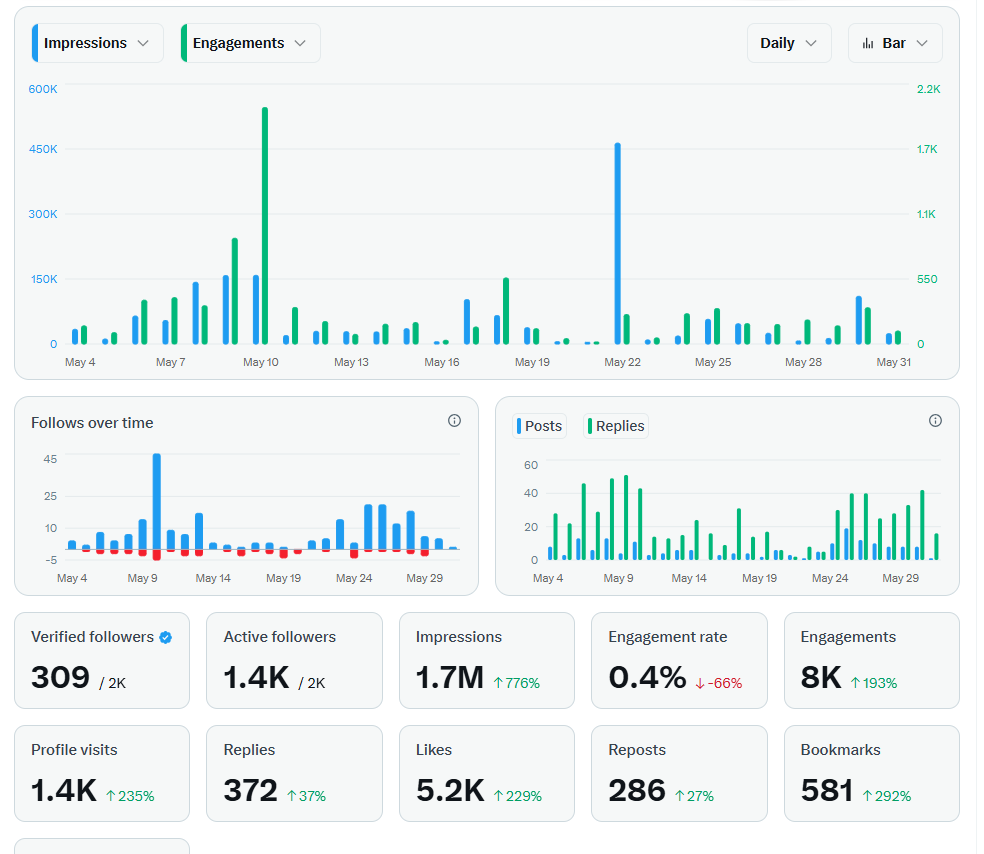This screenshot has height=854, width=984.
Task: Open the Engagements metric dropdown
Action: pyautogui.click(x=250, y=43)
